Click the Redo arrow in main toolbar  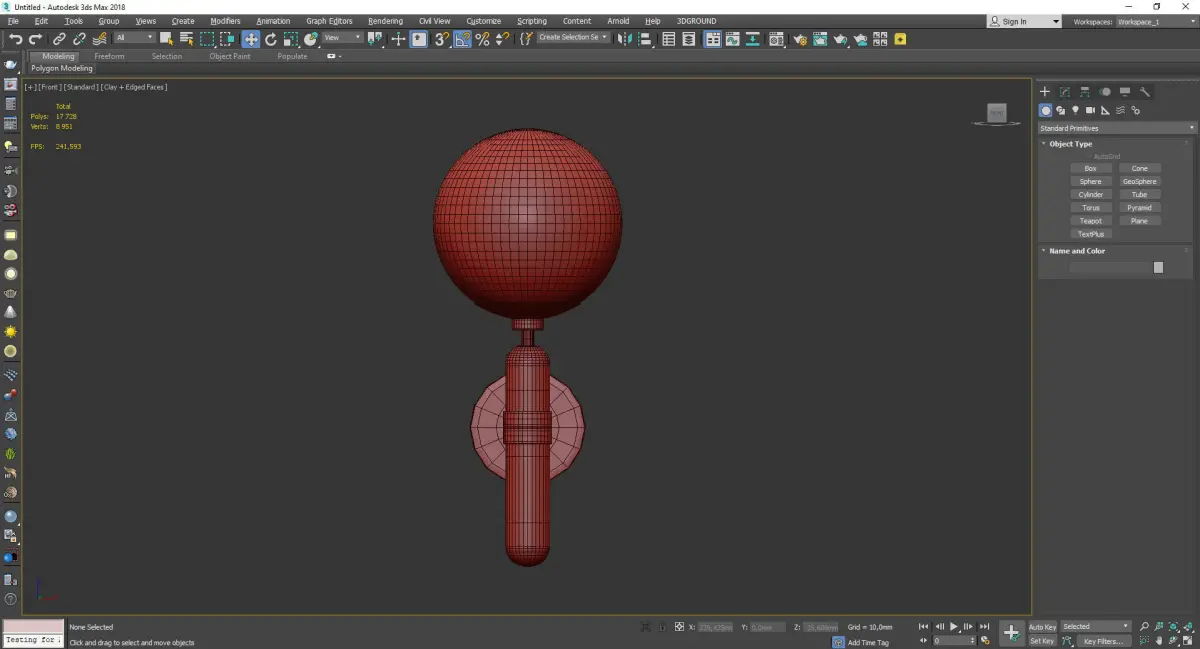tap(35, 39)
